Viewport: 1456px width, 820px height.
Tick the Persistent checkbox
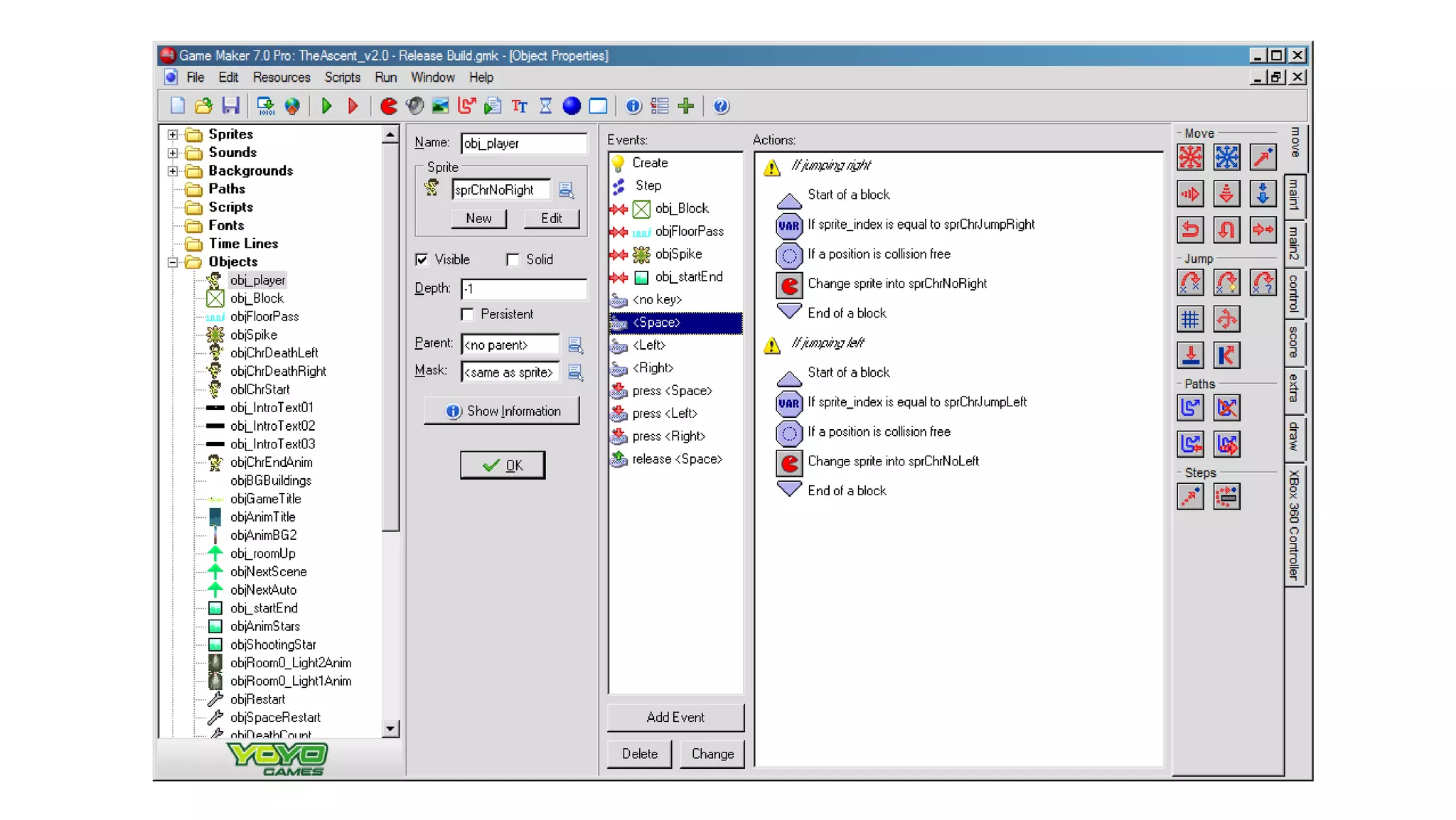coord(467,314)
